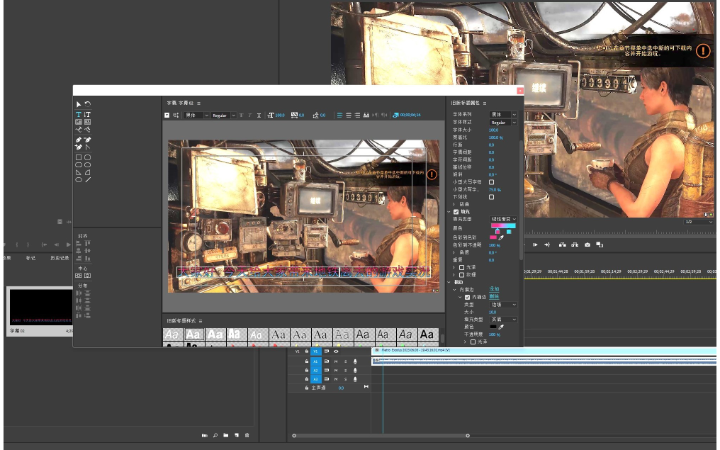Image resolution: width=720 pixels, height=450 pixels.
Task: Select the Path Type tool
Action: 79,129
